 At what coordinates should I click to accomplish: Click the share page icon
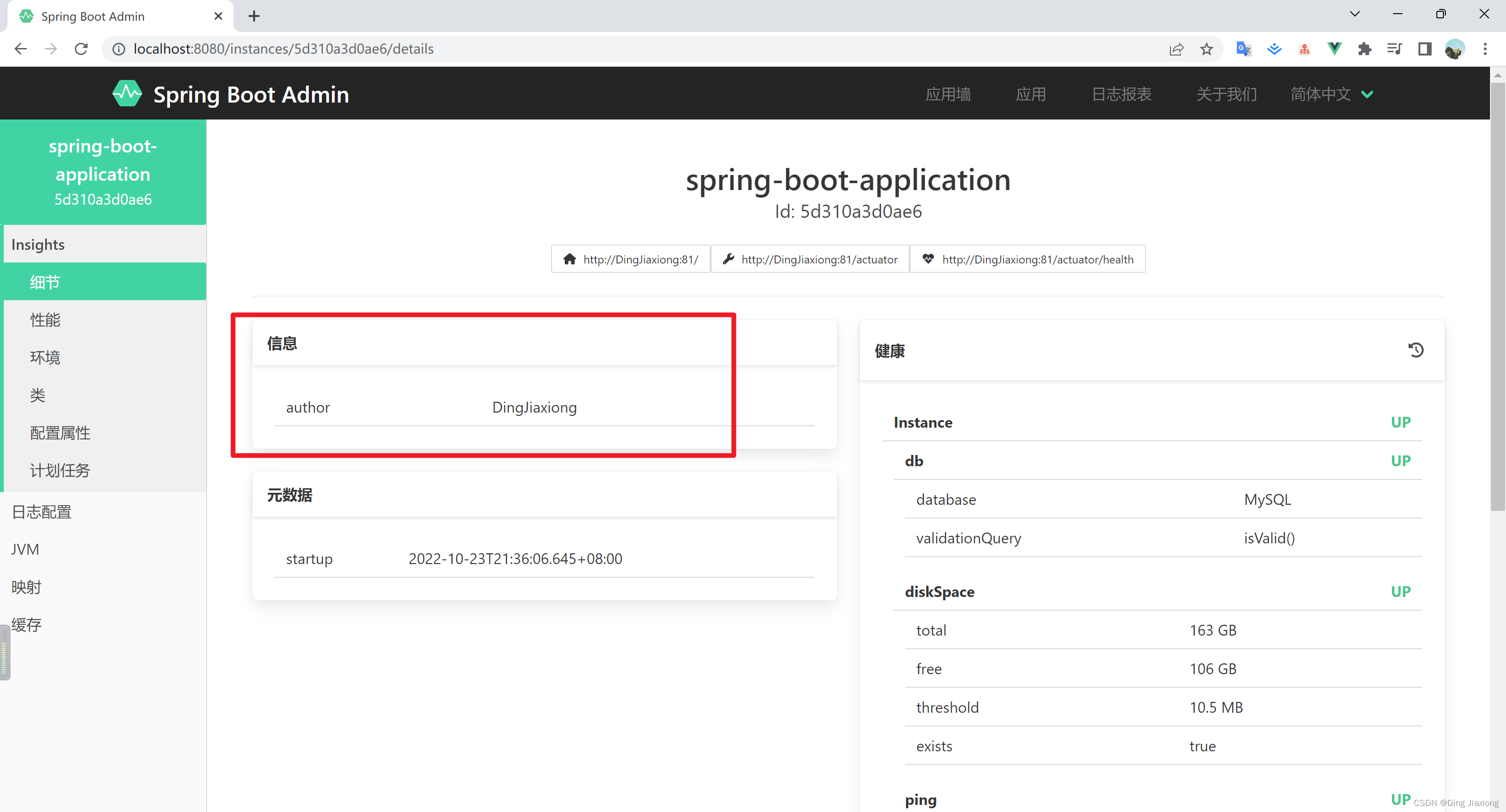(1176, 49)
